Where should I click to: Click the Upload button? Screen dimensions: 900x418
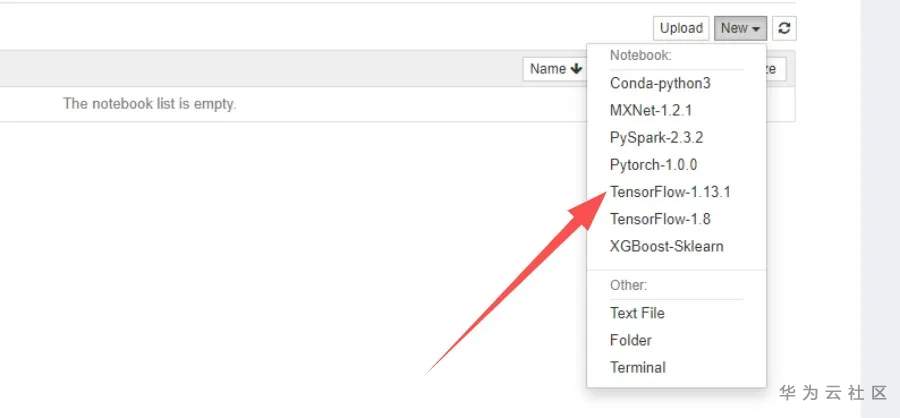coord(681,29)
